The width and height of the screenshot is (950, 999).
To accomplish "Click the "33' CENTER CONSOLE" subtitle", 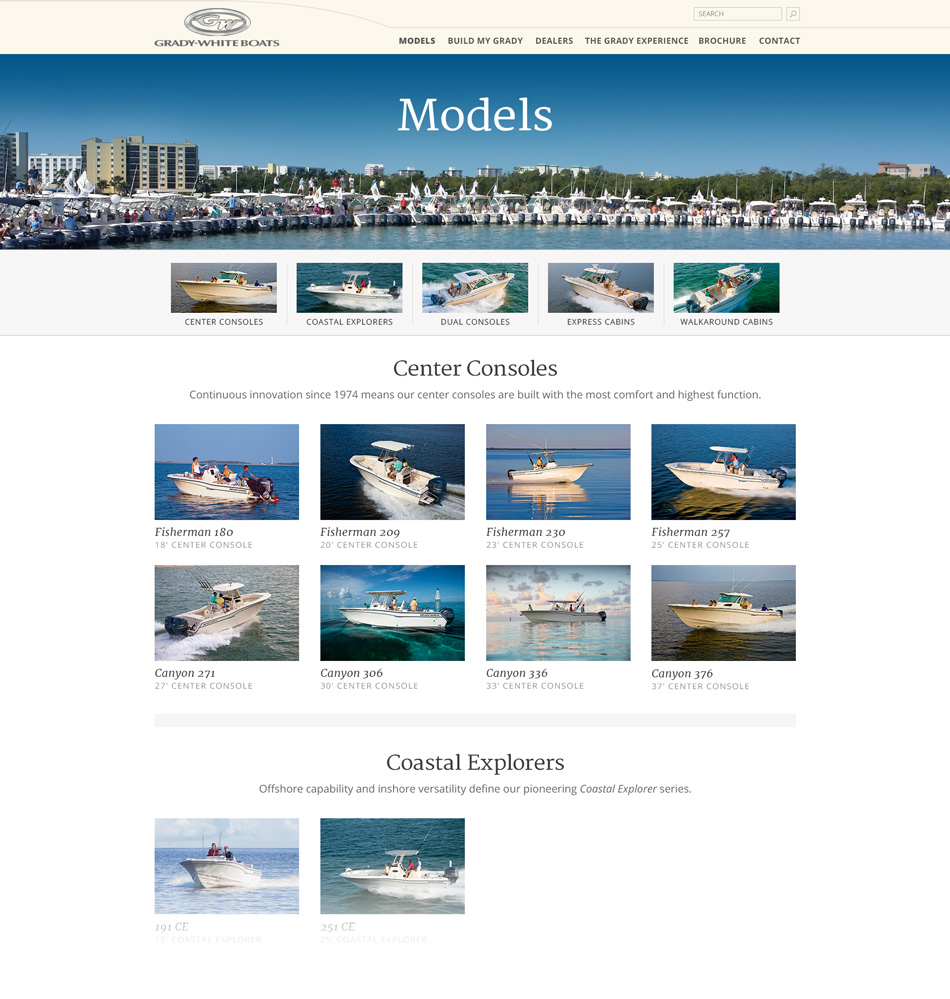I will [x=535, y=686].
